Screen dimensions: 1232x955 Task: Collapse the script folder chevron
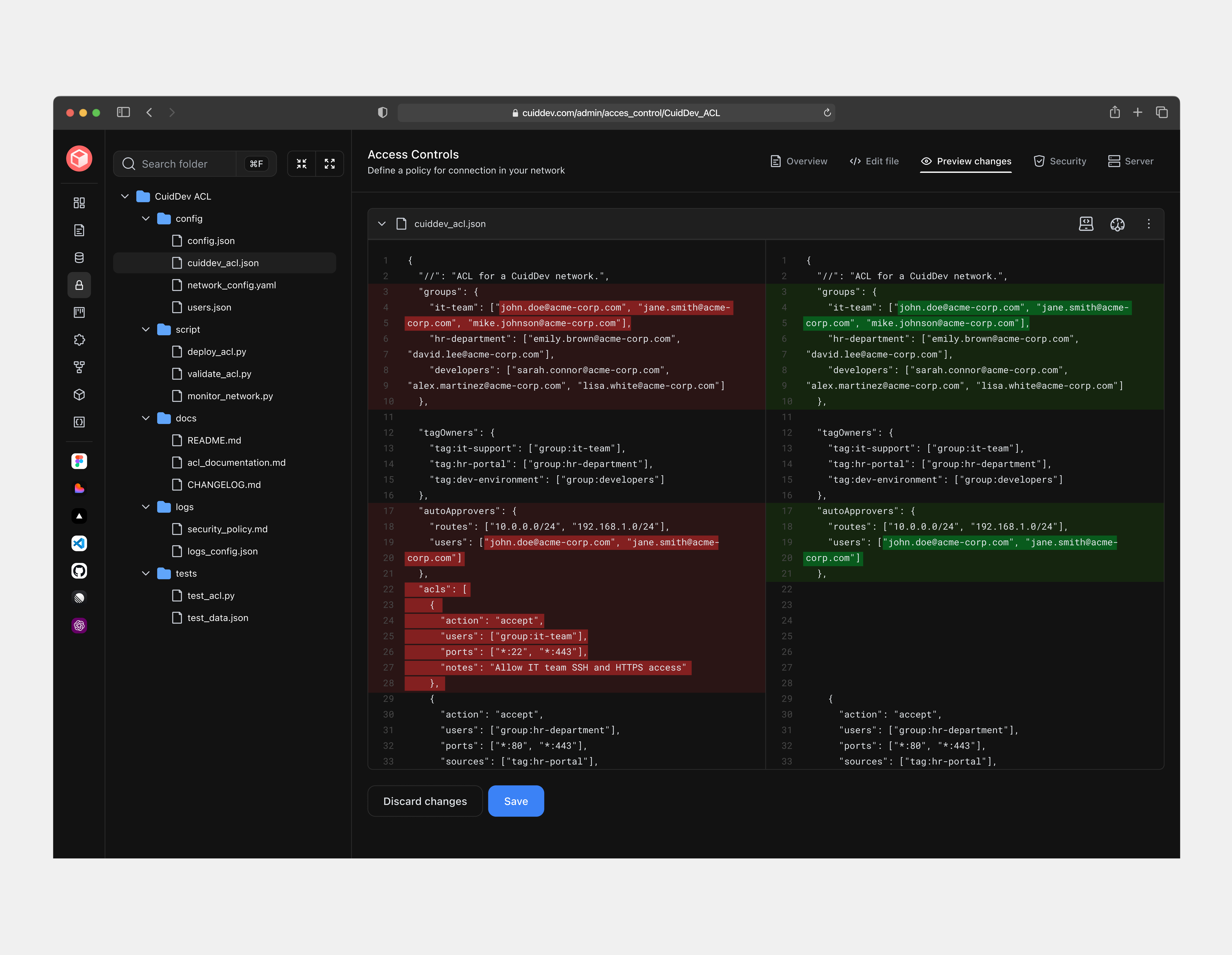(x=145, y=329)
